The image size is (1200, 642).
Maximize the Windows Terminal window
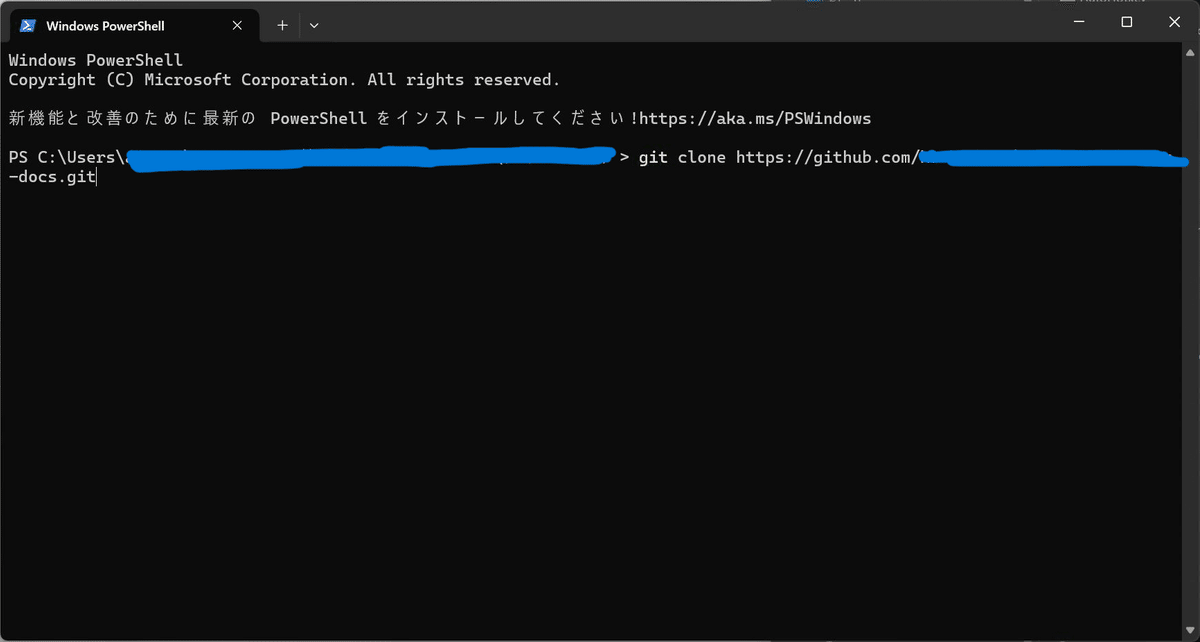pos(1126,21)
